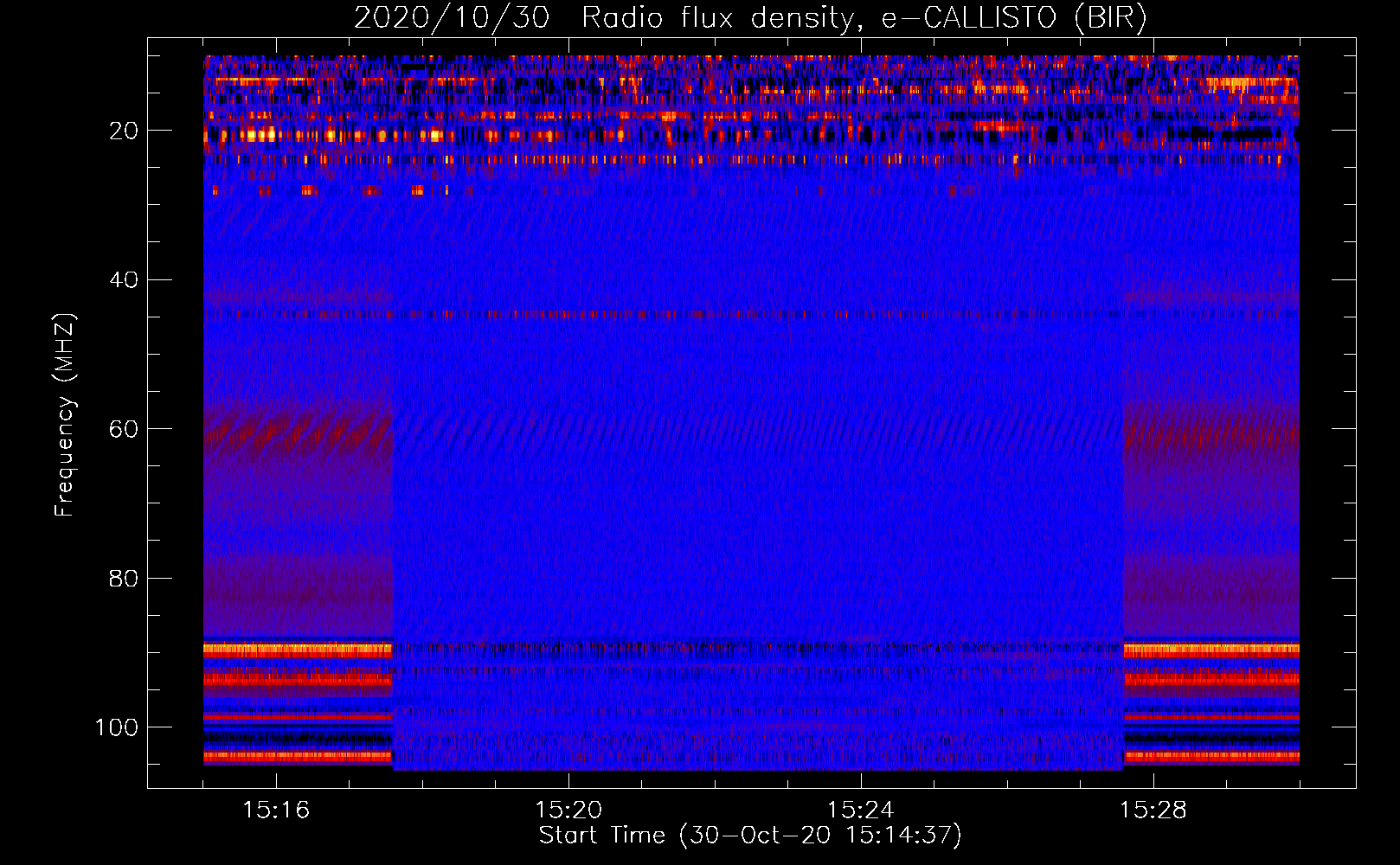Click the '60' frequency tick label
This screenshot has height=865, width=1400.
(x=124, y=430)
